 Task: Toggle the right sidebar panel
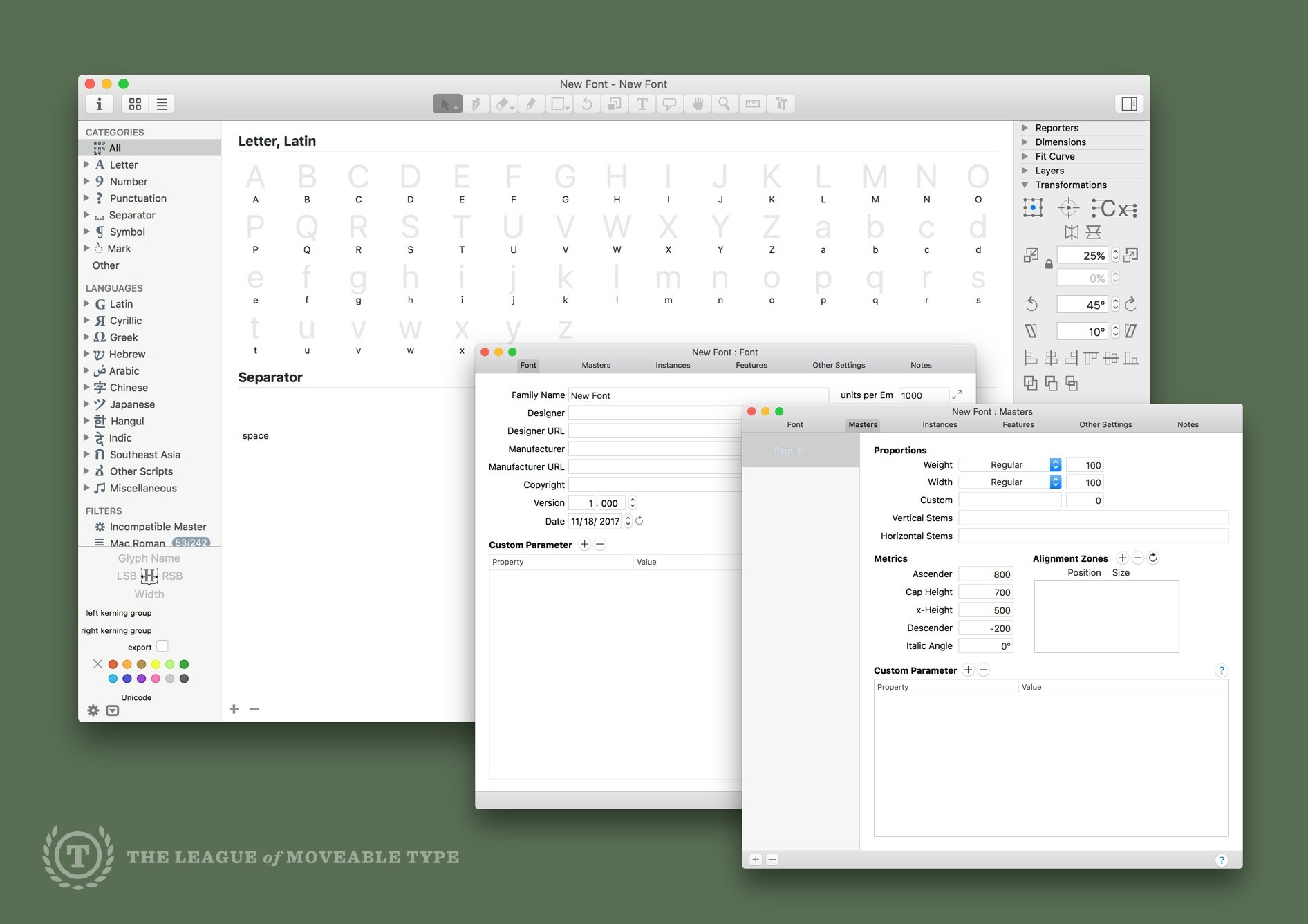click(1130, 104)
